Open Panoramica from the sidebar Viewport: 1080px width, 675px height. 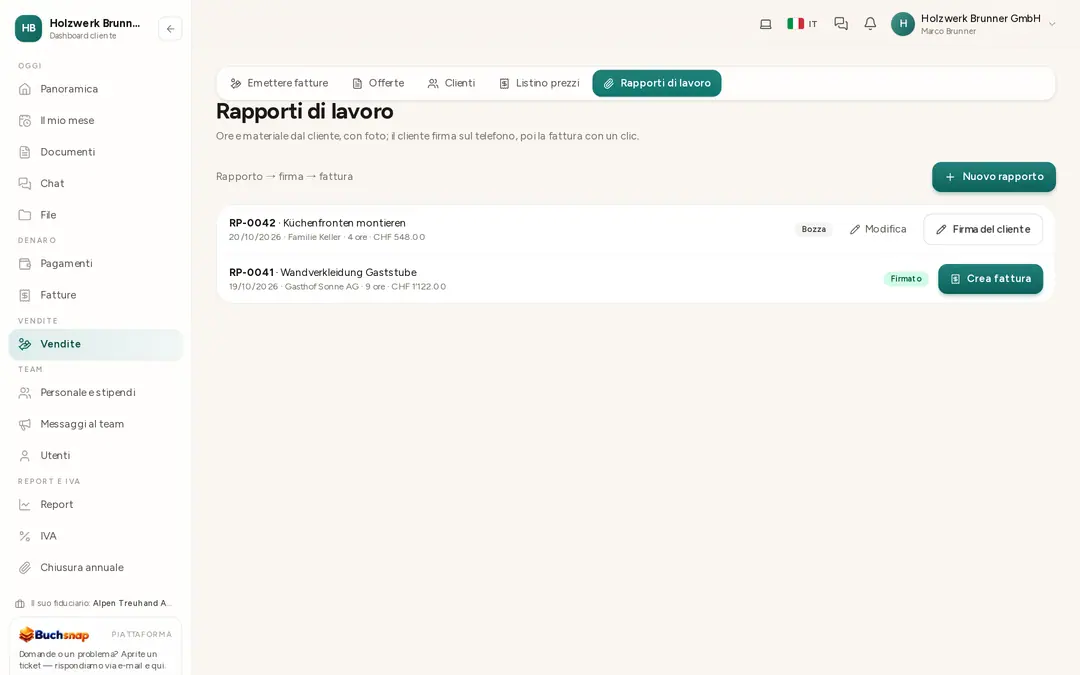(96, 89)
